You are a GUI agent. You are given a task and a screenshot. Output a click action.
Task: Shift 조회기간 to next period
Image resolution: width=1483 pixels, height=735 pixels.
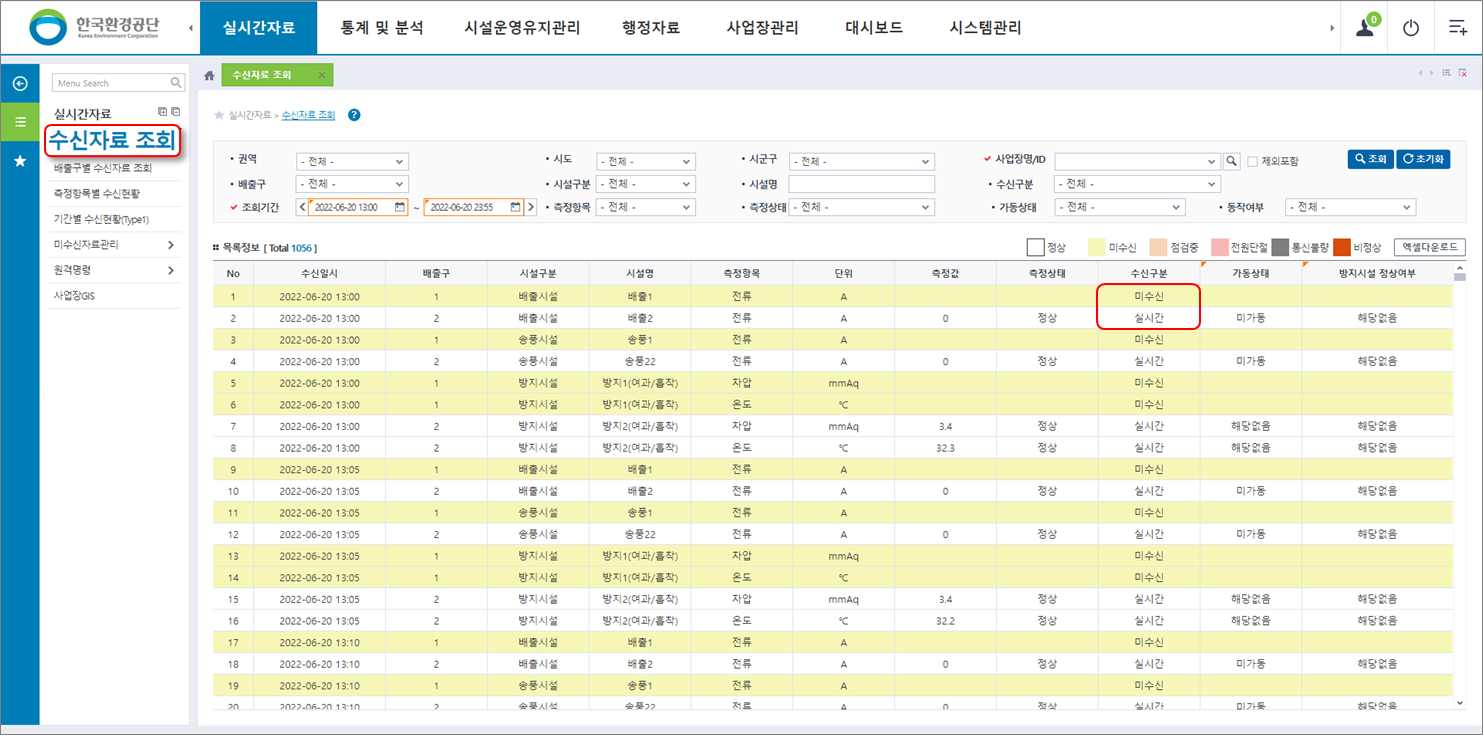[x=532, y=207]
